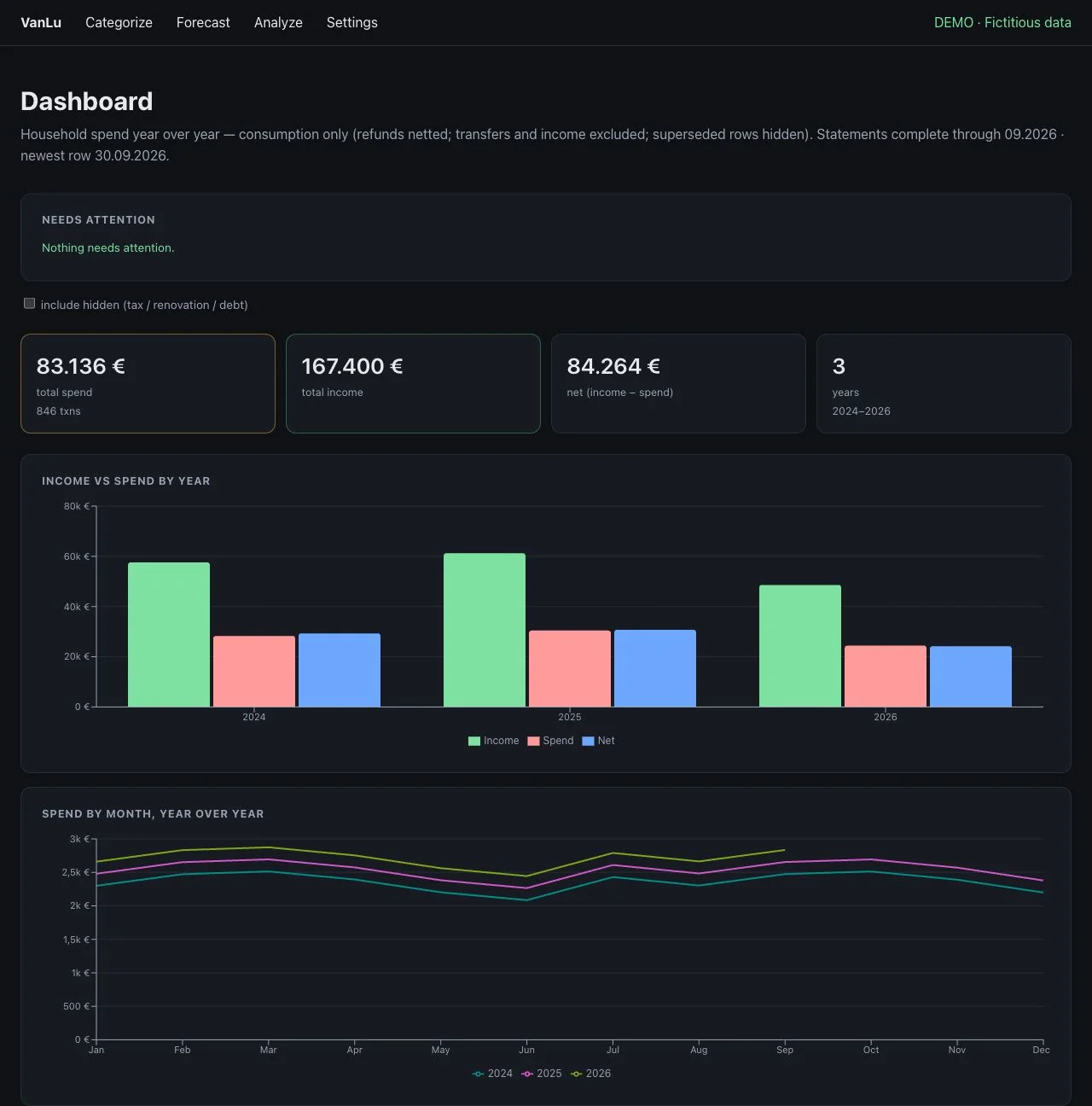Select the total spend 83.136 € card
Viewport: 1092px width, 1106px height.
click(x=148, y=383)
